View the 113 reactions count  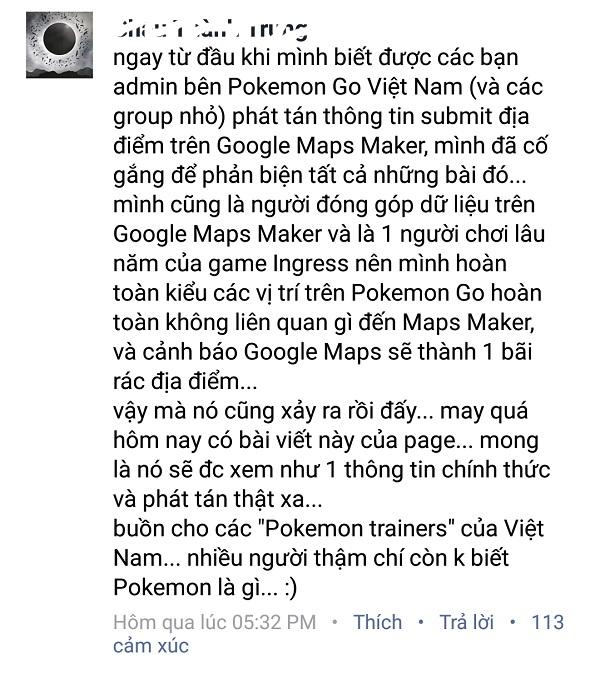pyautogui.click(x=547, y=622)
